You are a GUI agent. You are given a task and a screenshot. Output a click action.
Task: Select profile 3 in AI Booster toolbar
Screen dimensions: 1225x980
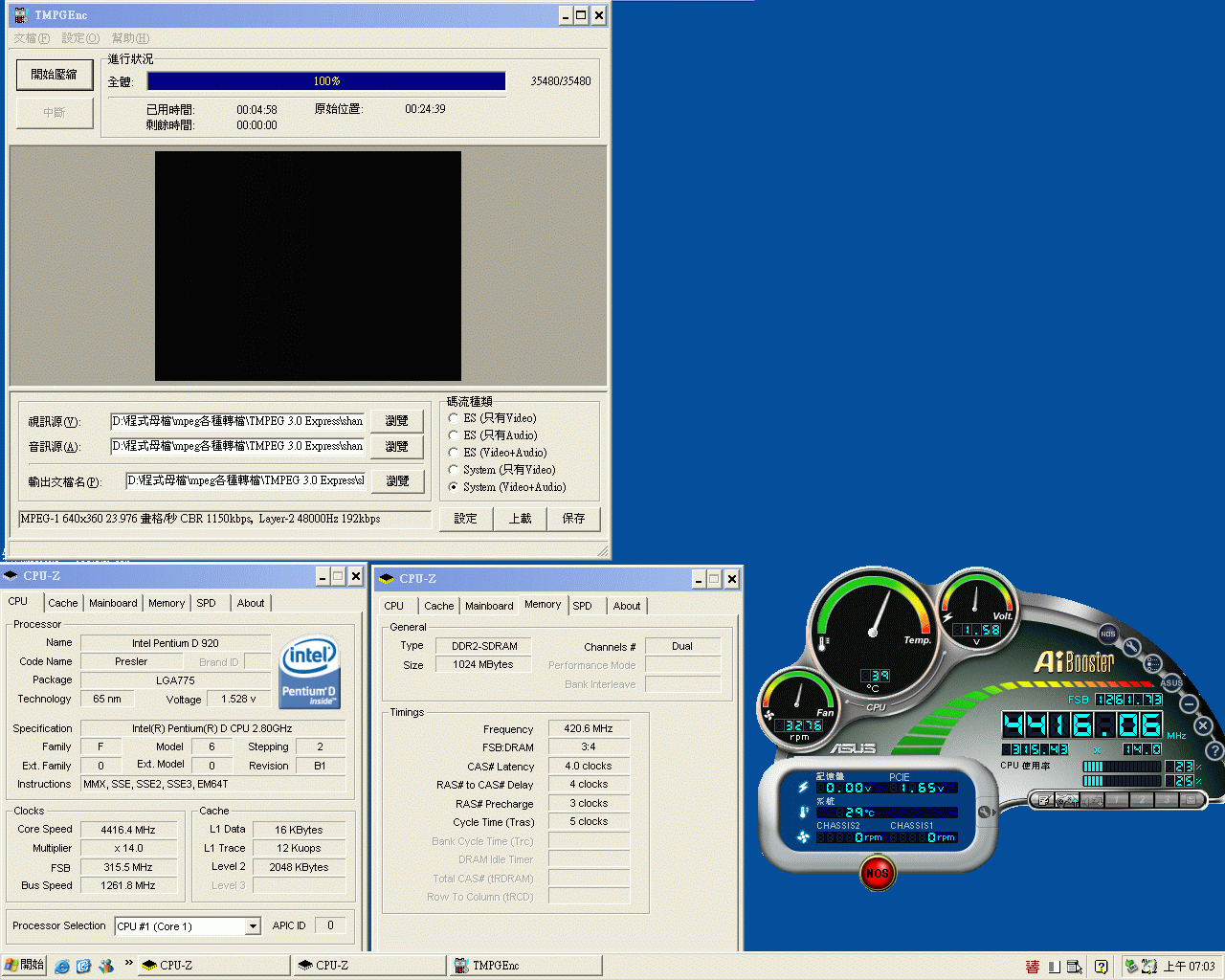point(1166,800)
